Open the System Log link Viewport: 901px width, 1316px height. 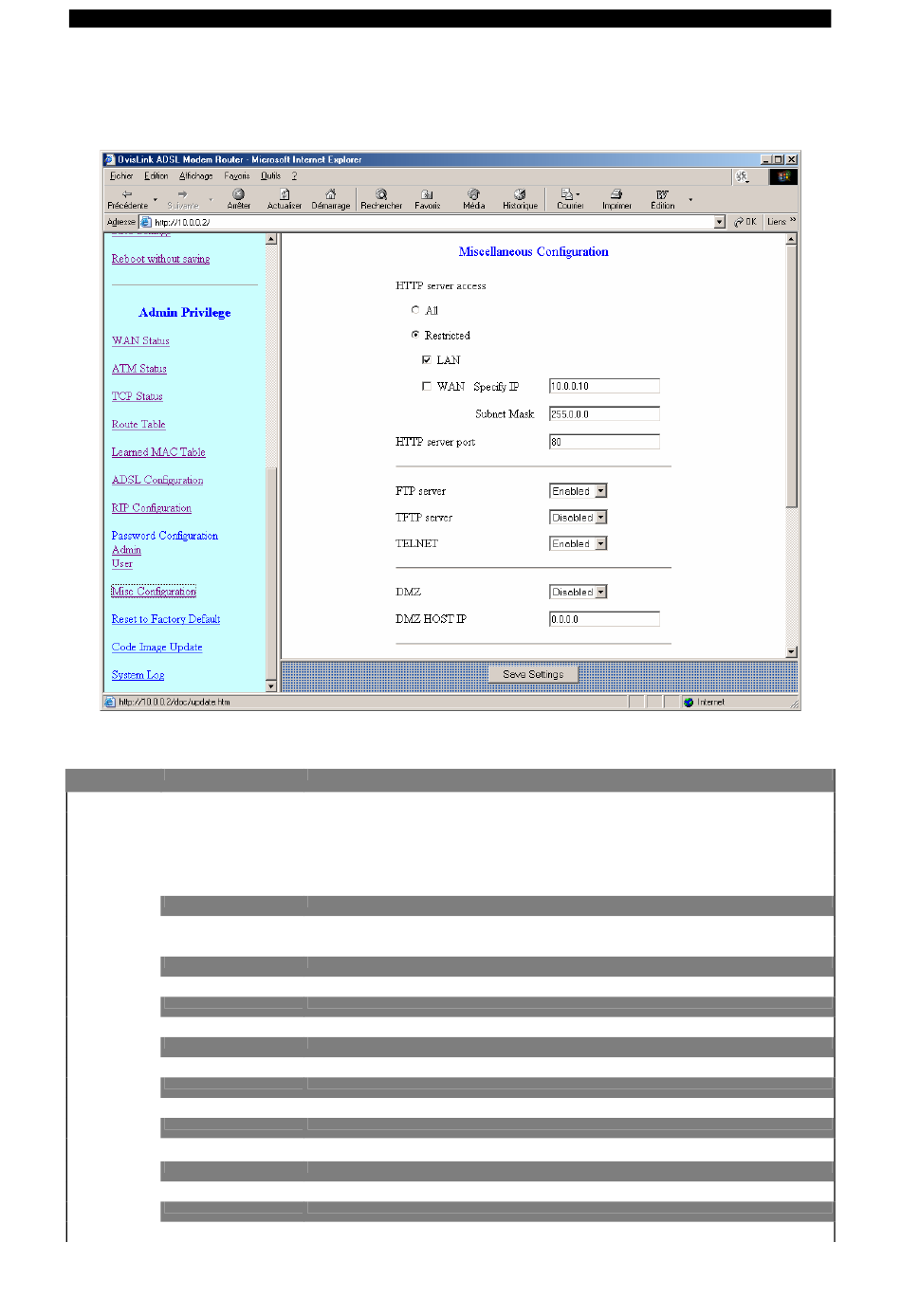pyautogui.click(x=138, y=675)
